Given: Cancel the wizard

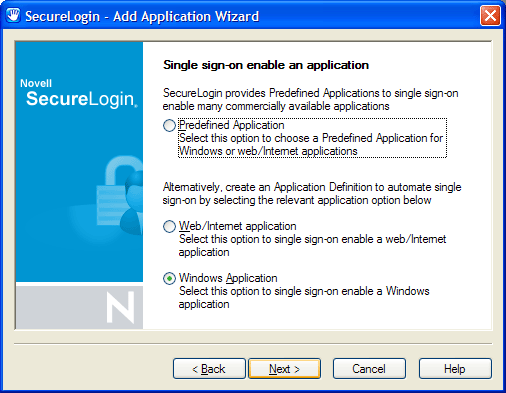Looking at the screenshot, I should click(x=369, y=369).
